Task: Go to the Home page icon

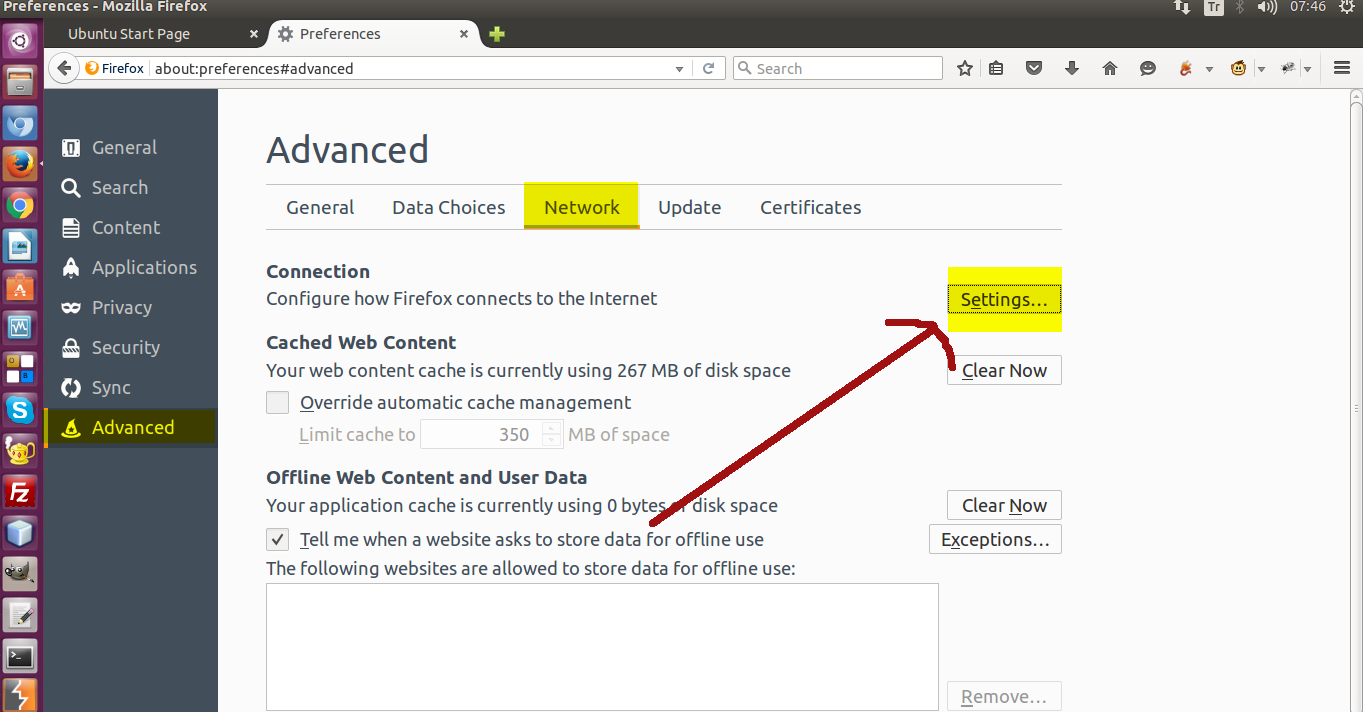Action: 1109,68
